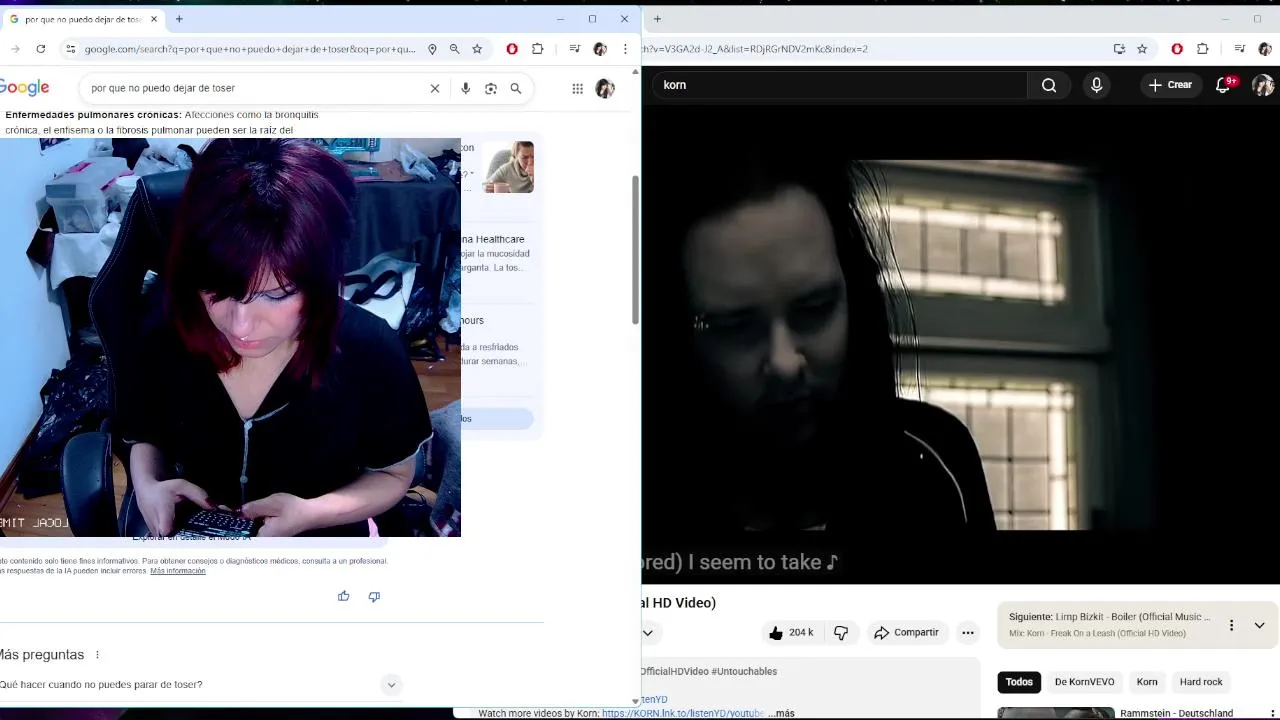Screen dimensions: 1280x720
Task: Open the Rammstein - Deutschland video thumbnail
Action: tap(1056, 713)
